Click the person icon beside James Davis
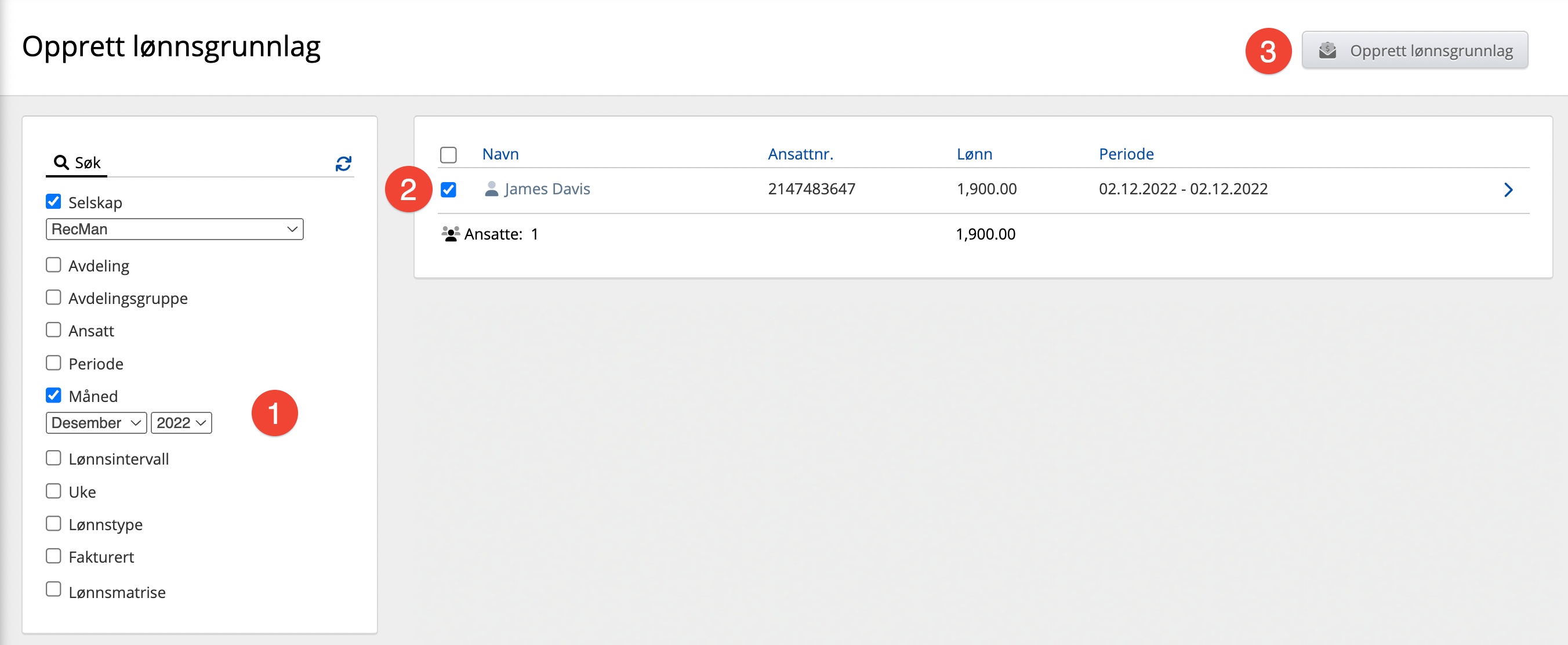 (491, 189)
